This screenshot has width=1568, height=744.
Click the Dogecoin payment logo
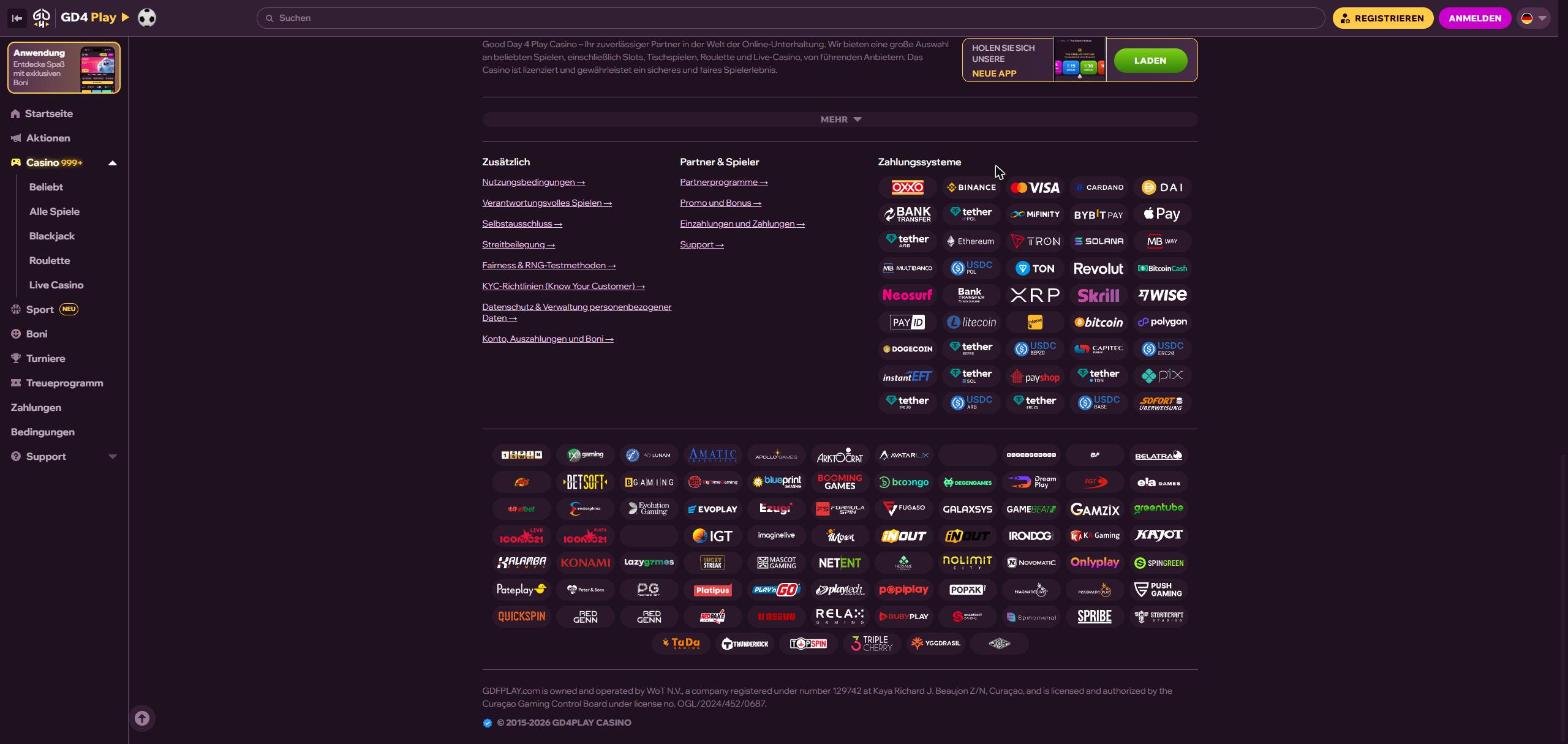pos(907,349)
